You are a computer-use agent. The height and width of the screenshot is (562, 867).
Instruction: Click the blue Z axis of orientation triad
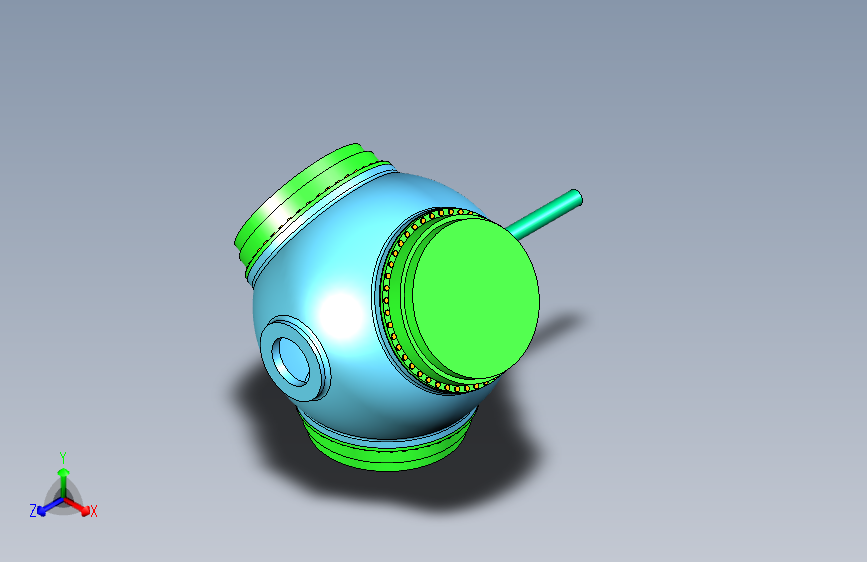tap(45, 507)
